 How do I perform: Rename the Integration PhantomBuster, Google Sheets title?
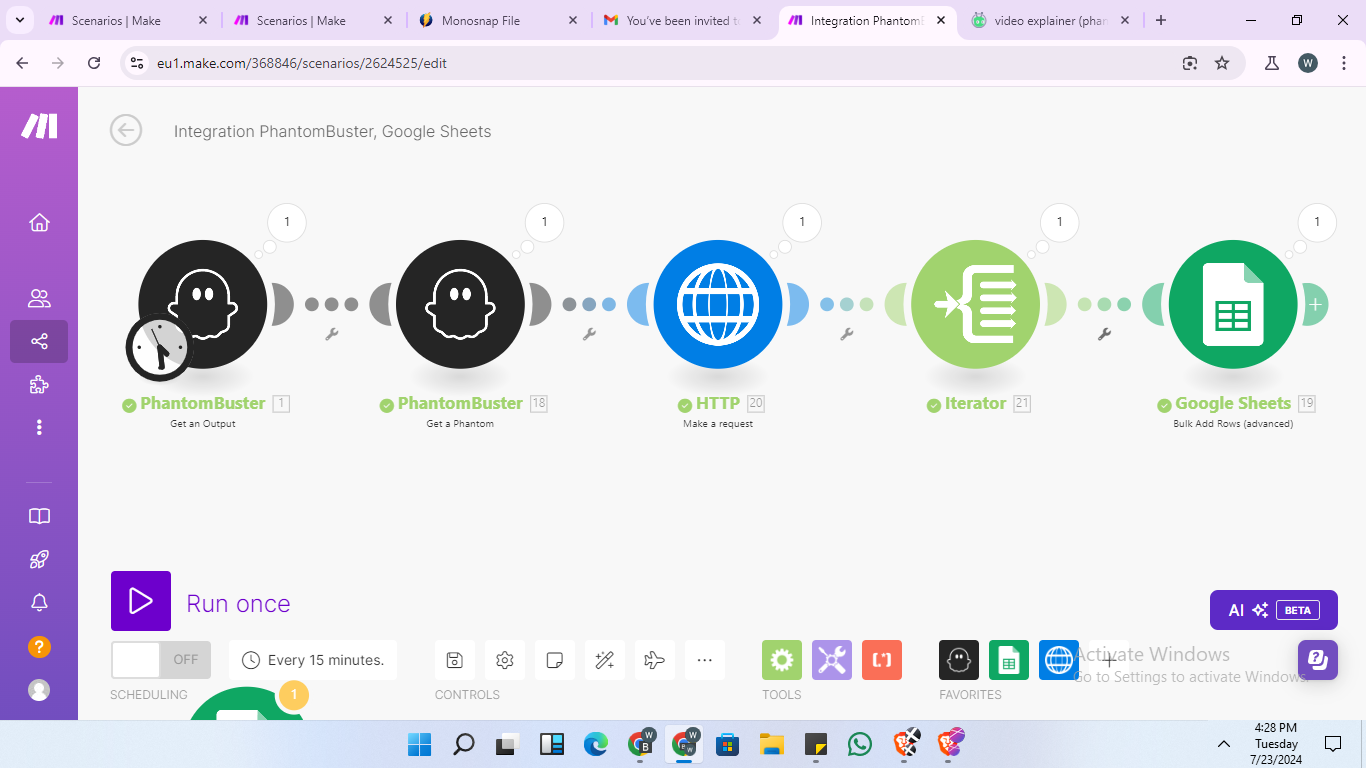point(332,131)
